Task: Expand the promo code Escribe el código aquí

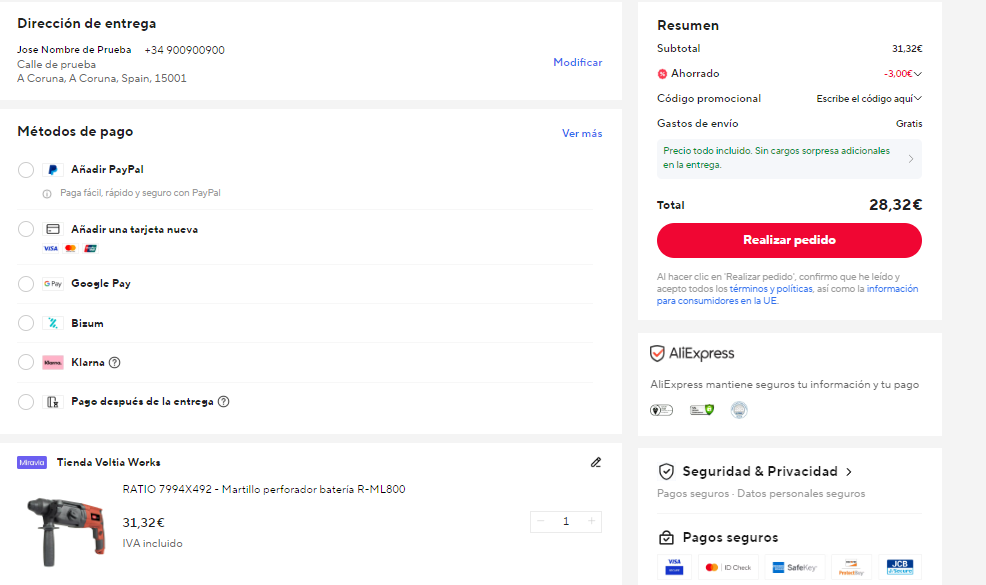Action: click(x=869, y=99)
